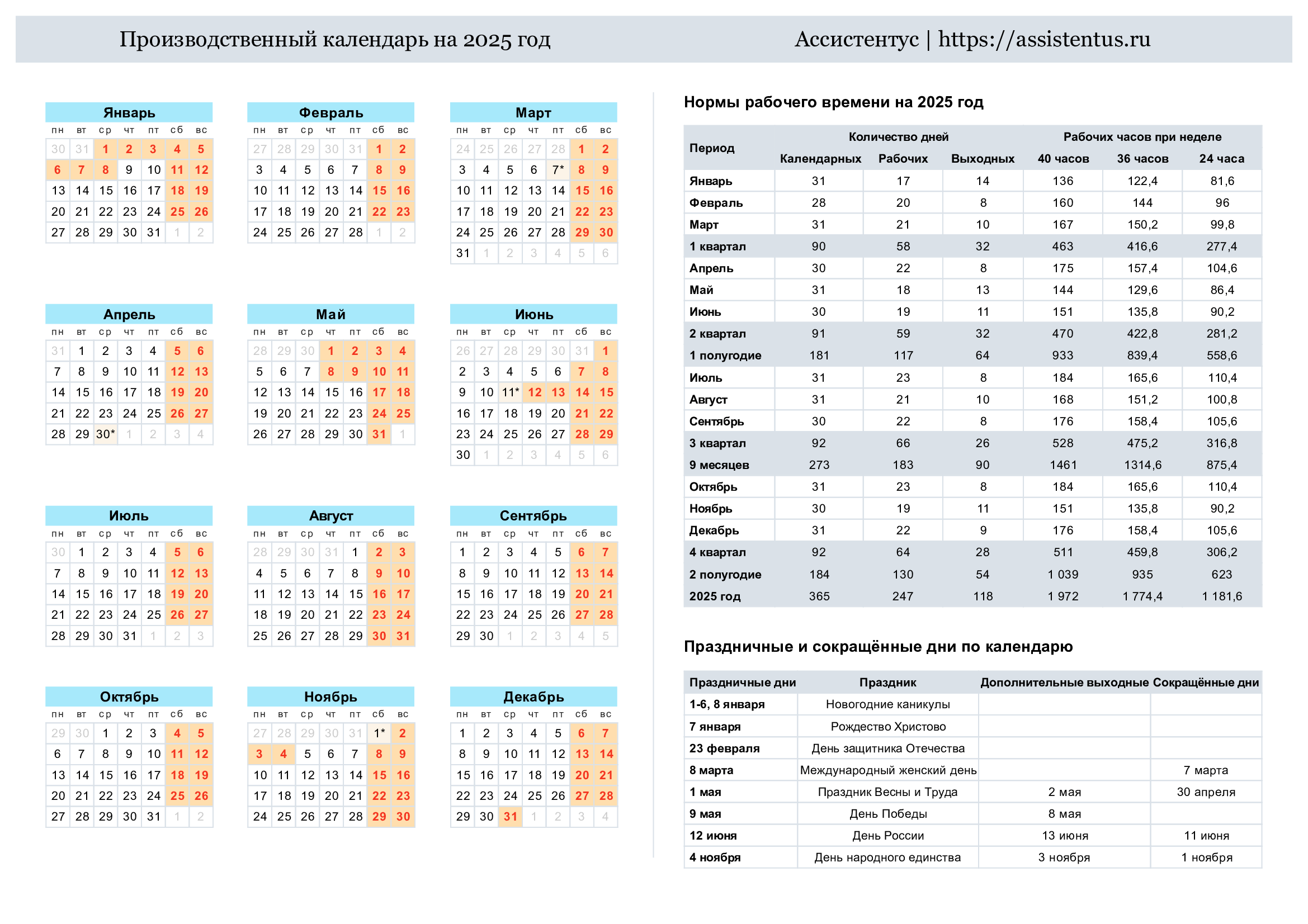This screenshot has height=924, width=1308.
Task: Select the Октябрь month header
Action: click(129, 696)
